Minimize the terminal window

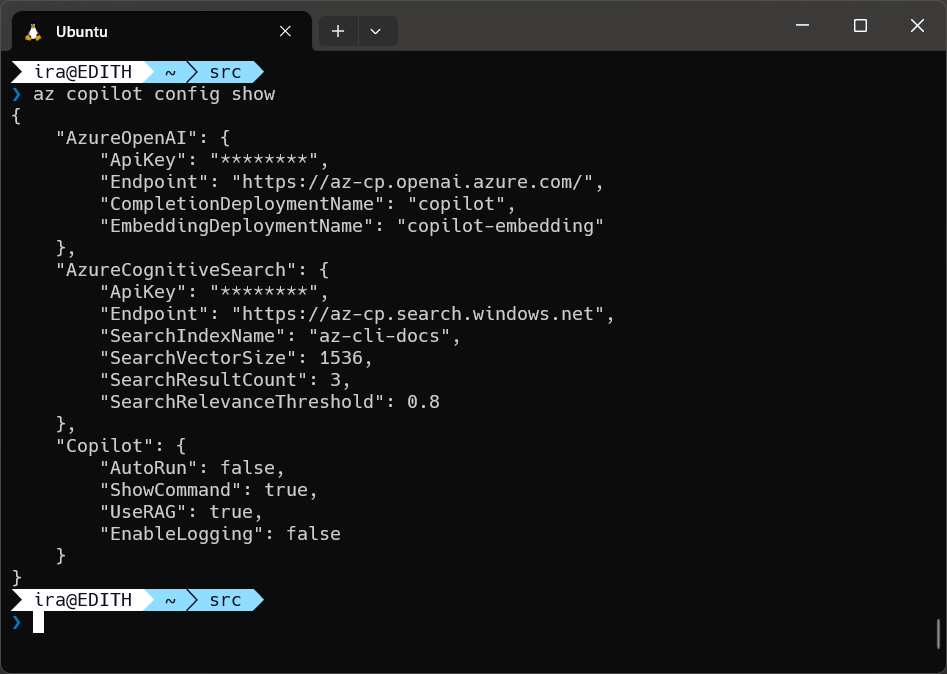[803, 25]
